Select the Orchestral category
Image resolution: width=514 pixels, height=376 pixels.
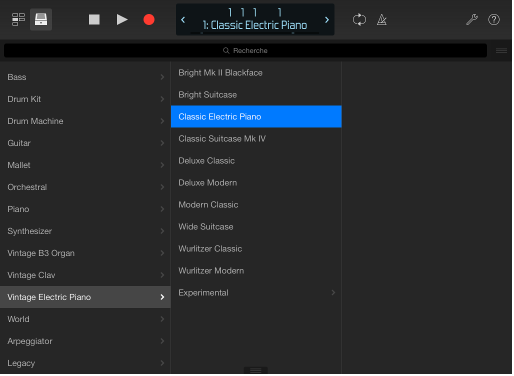click(x=85, y=187)
